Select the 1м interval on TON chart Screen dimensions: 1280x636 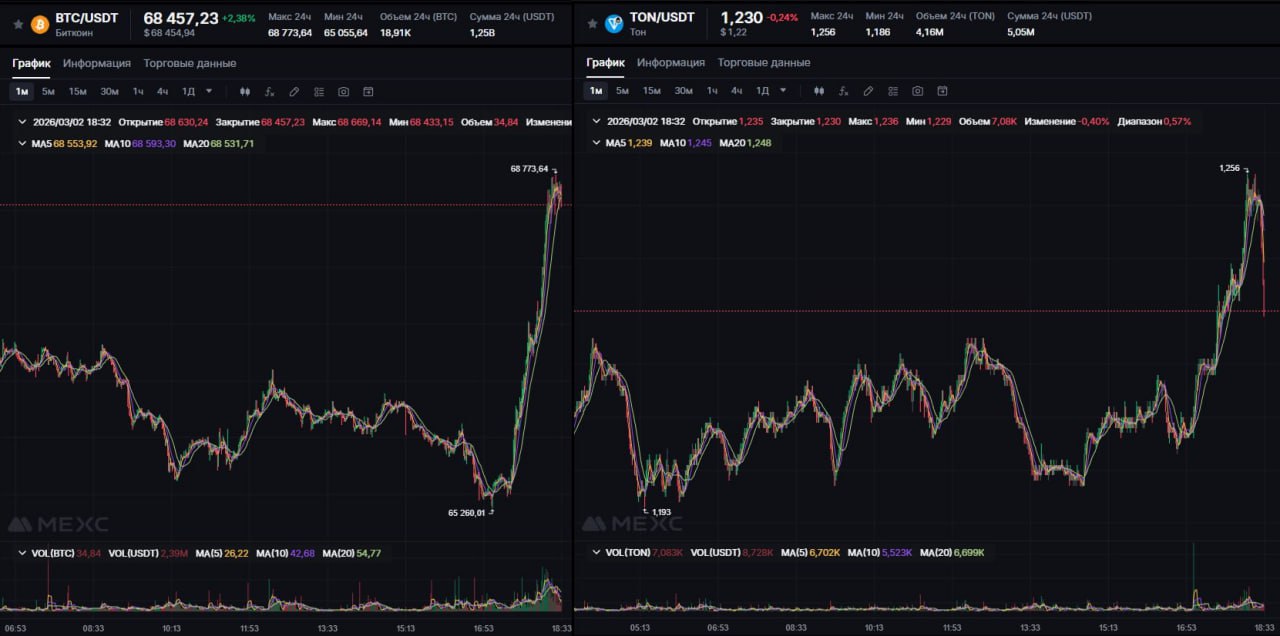pyautogui.click(x=596, y=91)
